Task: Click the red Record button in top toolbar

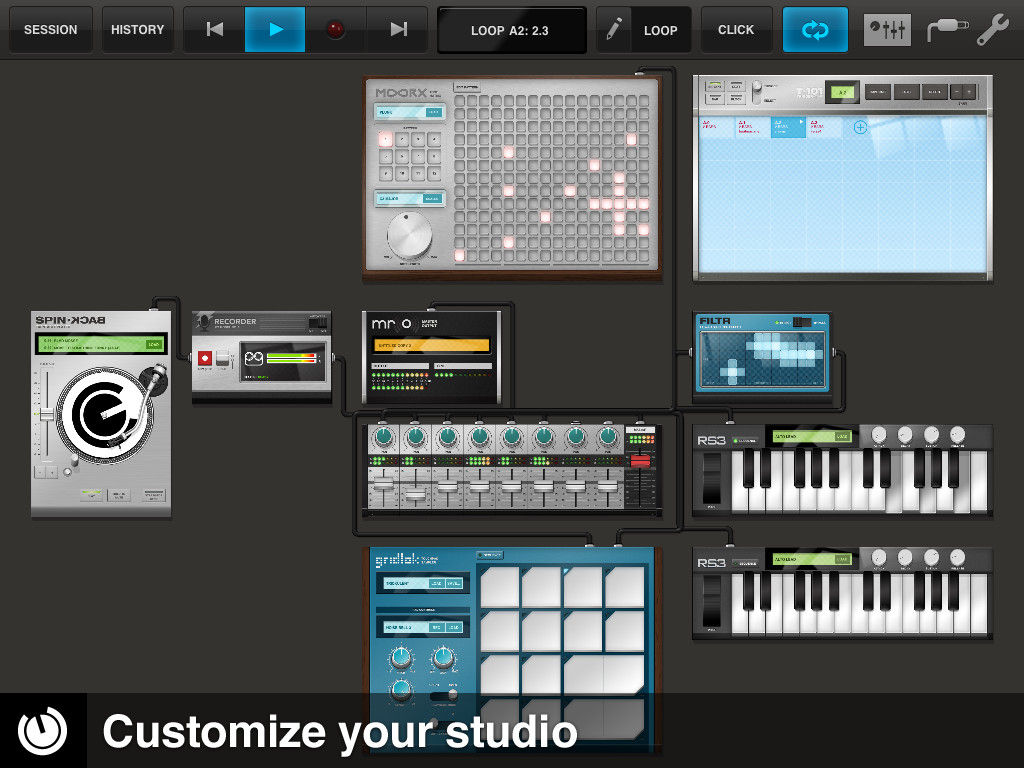Action: (336, 30)
